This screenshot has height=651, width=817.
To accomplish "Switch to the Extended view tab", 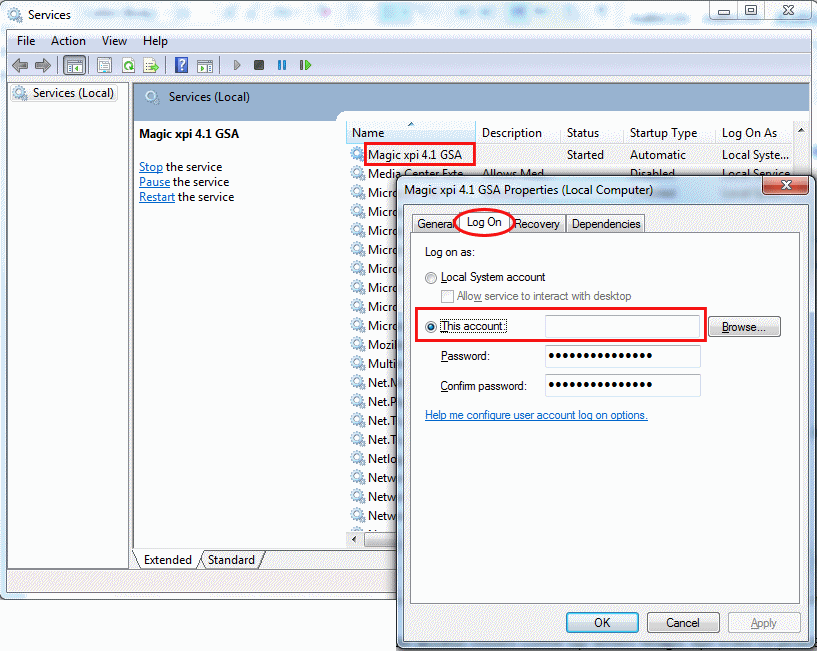I will [167, 560].
